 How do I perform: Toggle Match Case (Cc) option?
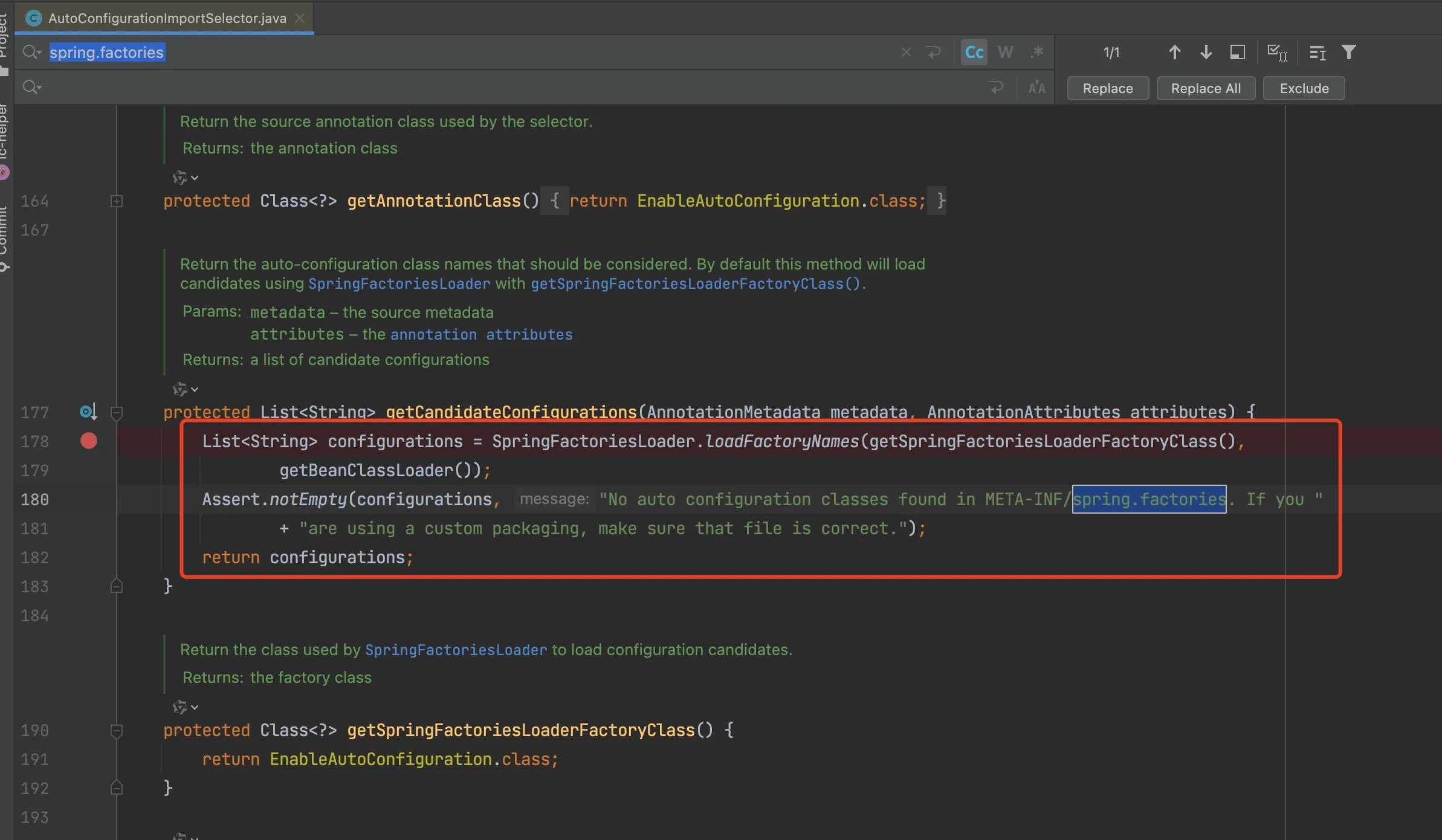(x=974, y=53)
